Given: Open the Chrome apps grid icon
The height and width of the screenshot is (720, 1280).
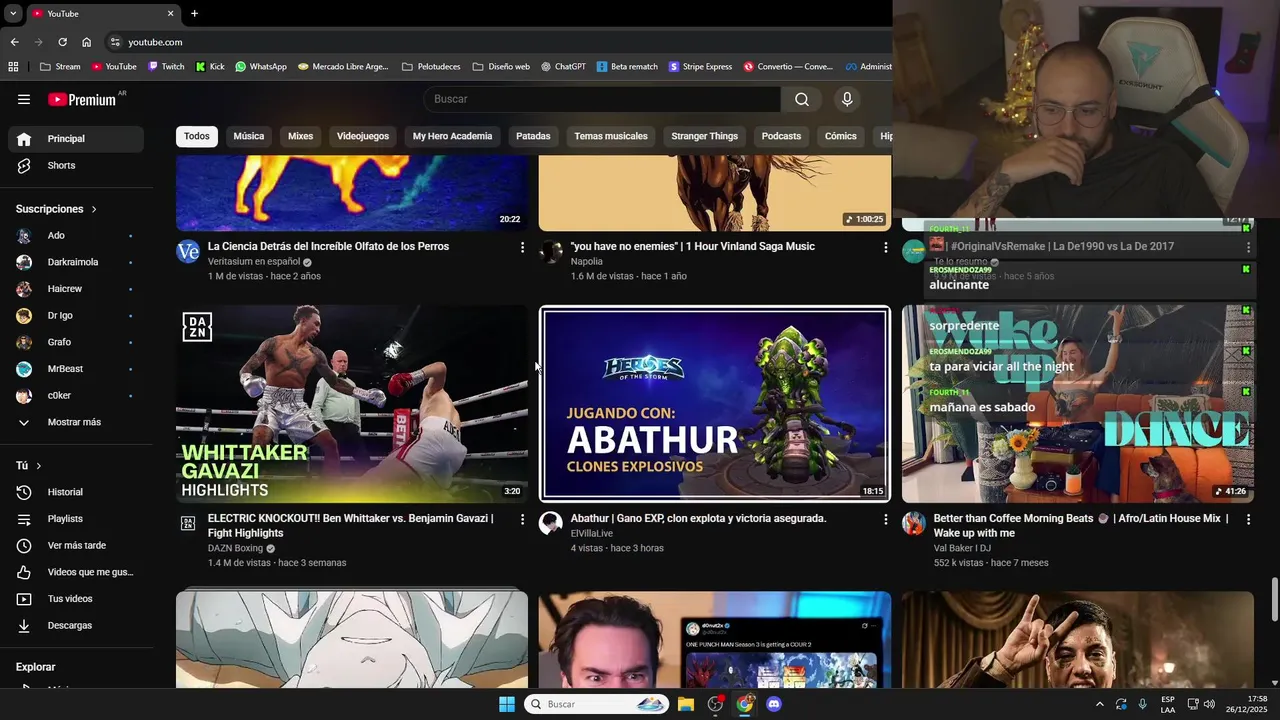Looking at the screenshot, I should pos(13,67).
